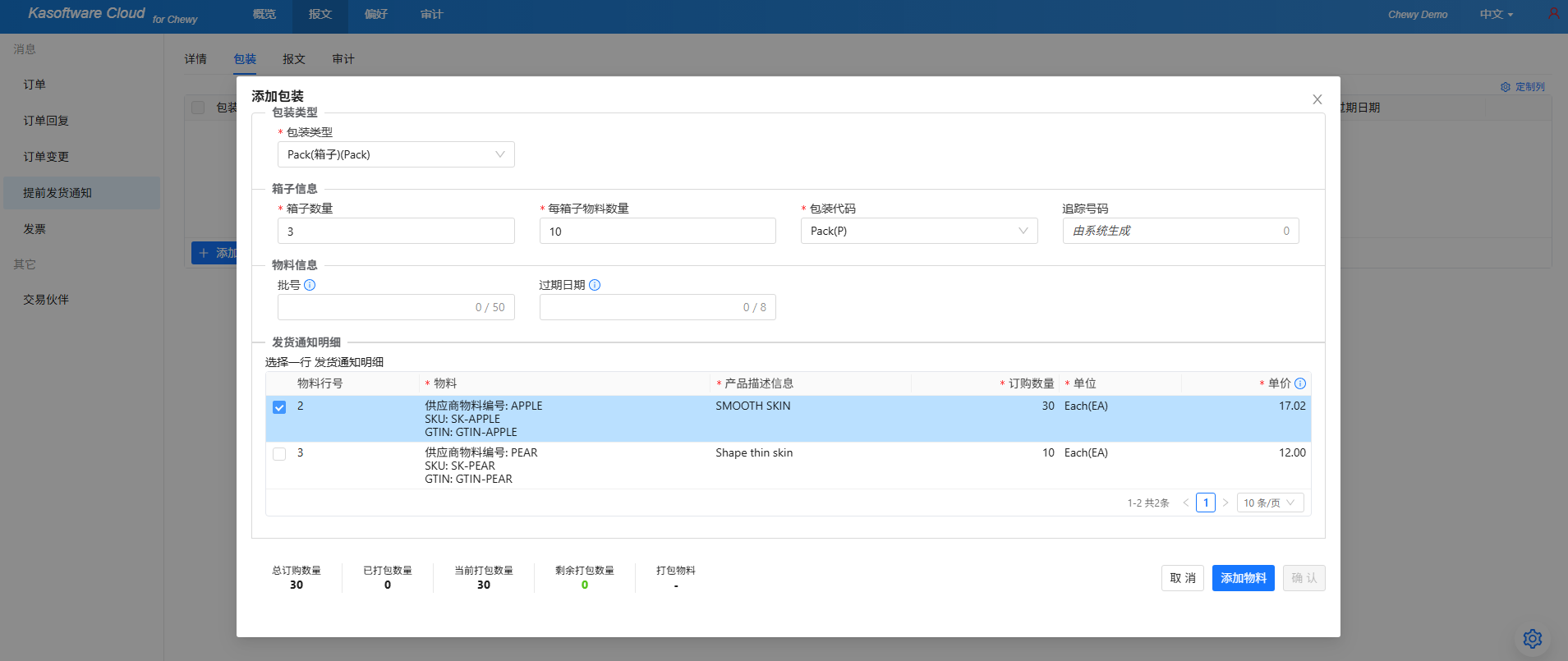Close the add packaging dialog
This screenshot has height=661, width=1568.
1317,99
